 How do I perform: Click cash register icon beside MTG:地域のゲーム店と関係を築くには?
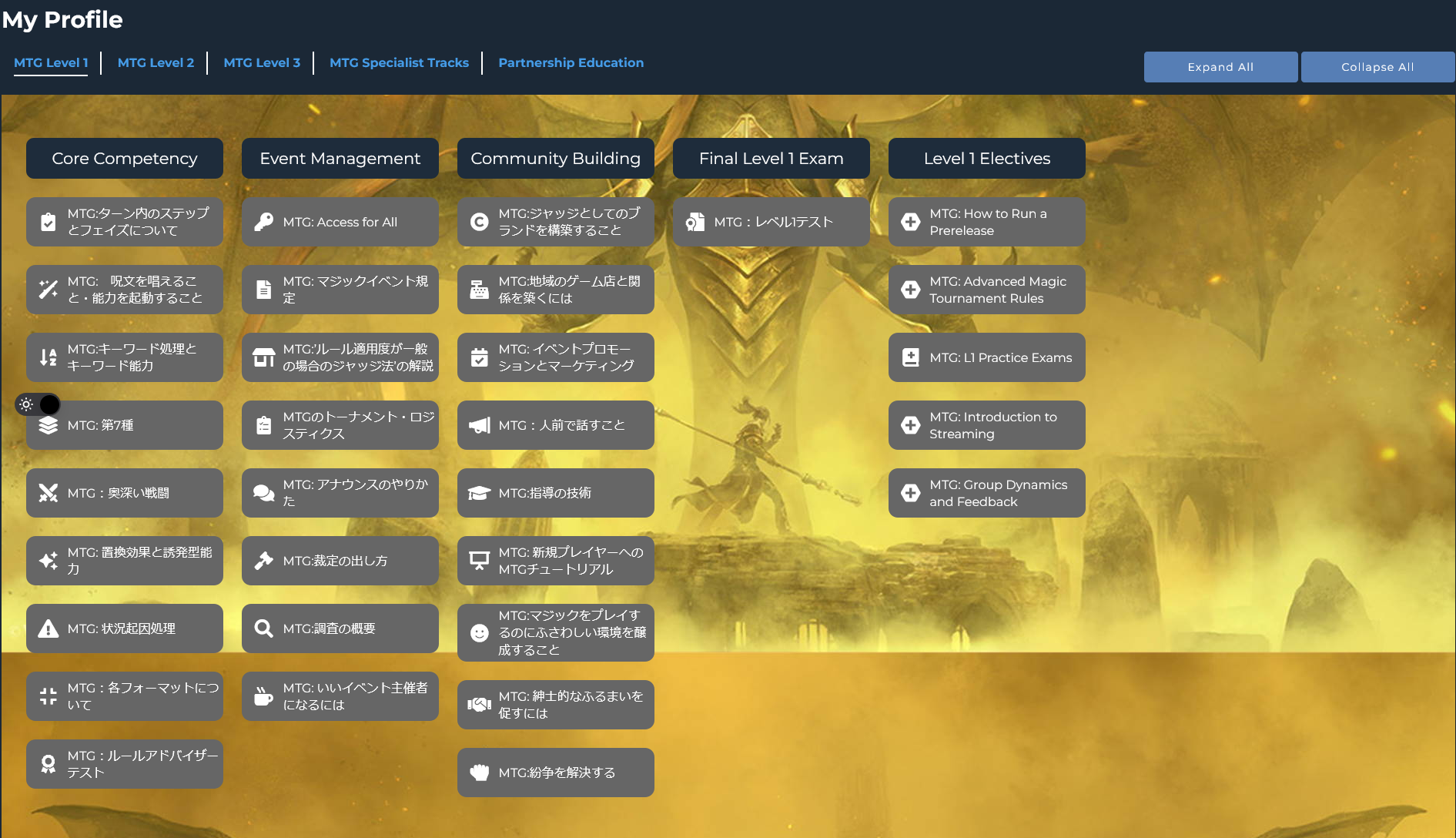click(x=479, y=290)
